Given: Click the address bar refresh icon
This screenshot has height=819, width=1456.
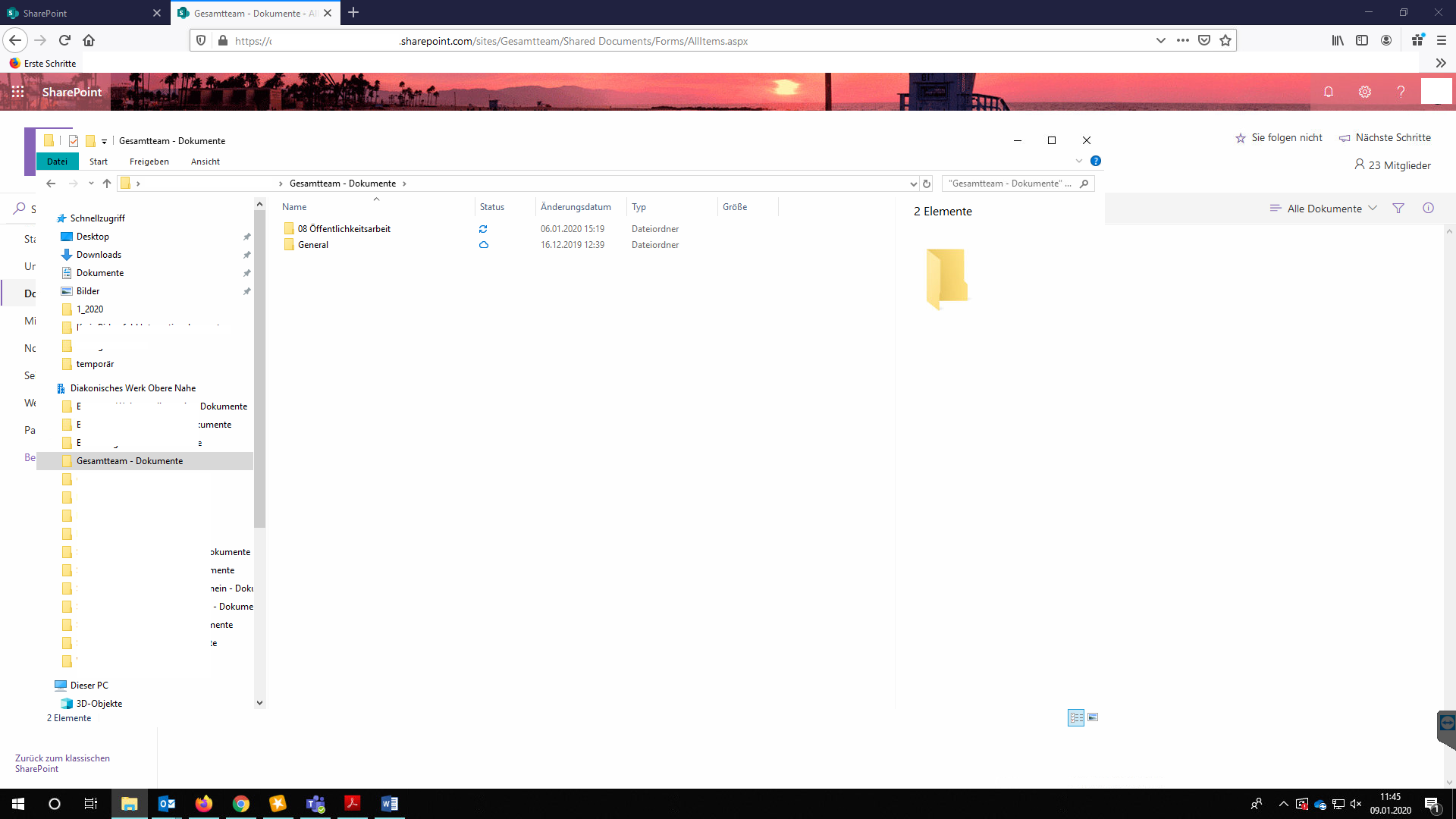Looking at the screenshot, I should coord(927,184).
